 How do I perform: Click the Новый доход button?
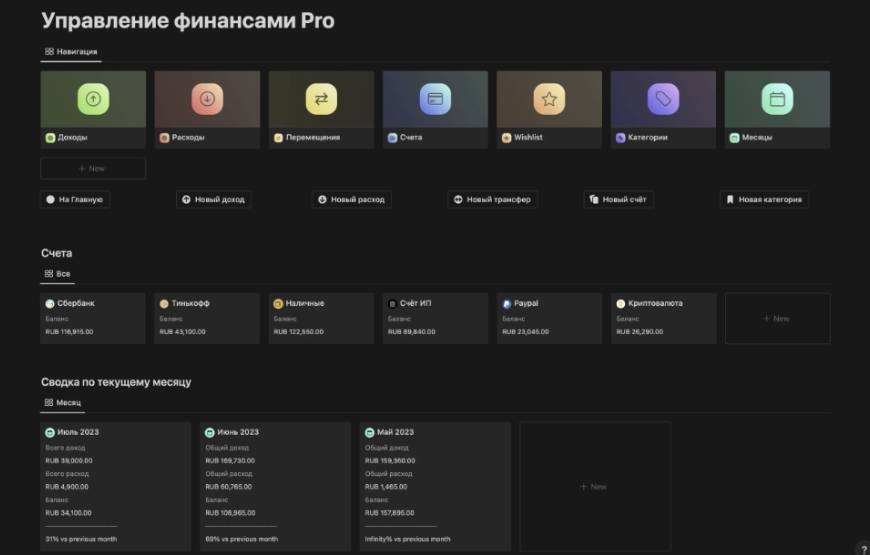[213, 199]
